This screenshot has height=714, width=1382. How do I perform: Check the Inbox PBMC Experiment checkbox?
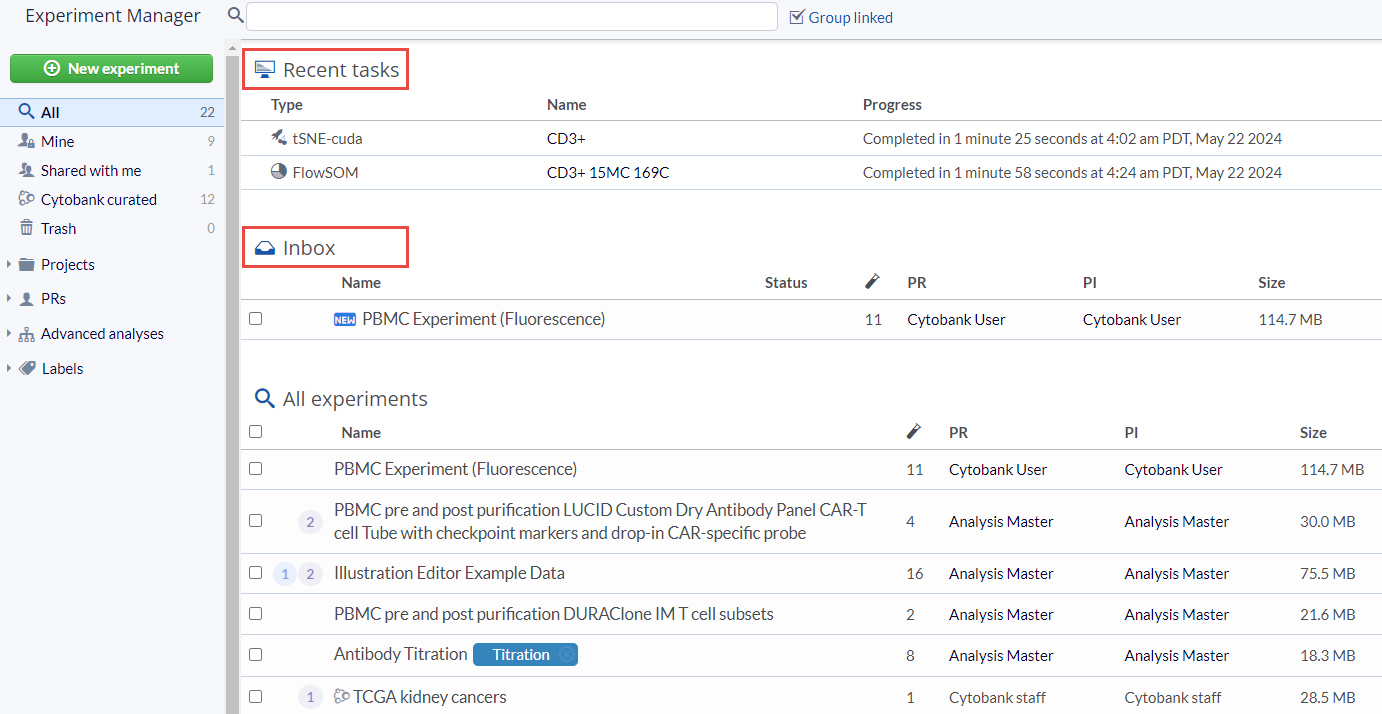(256, 319)
